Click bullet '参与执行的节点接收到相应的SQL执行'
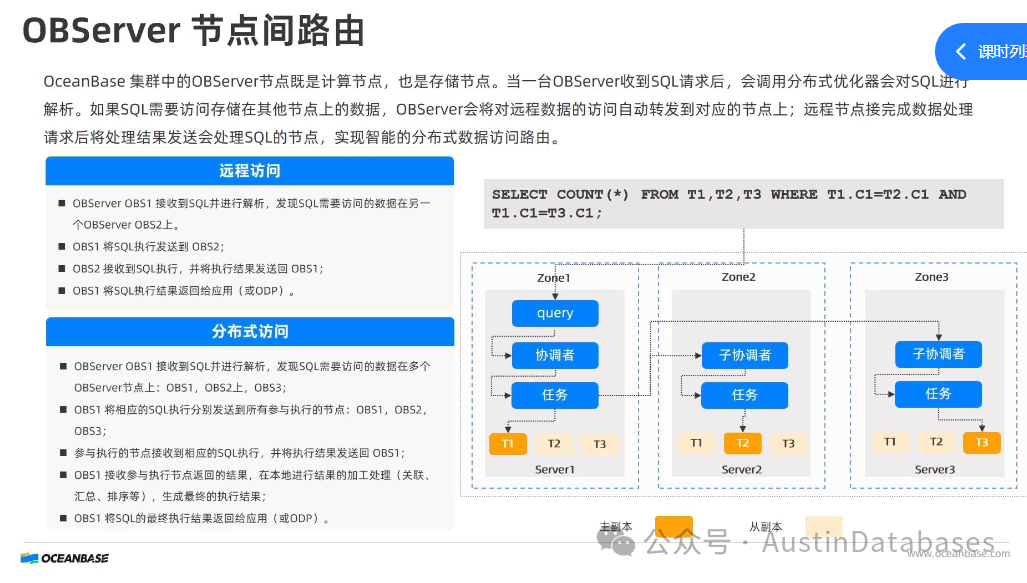The width and height of the screenshot is (1027, 583). tap(240, 453)
